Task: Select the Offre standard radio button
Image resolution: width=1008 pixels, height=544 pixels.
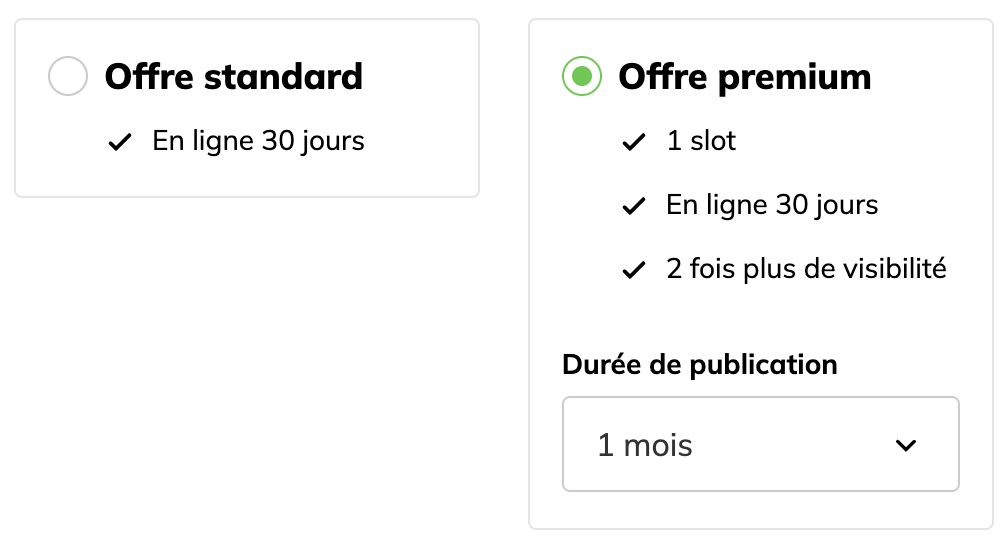Action: pos(68,77)
